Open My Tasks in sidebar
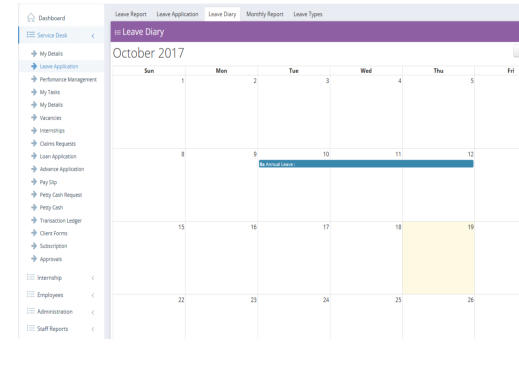 [50, 92]
